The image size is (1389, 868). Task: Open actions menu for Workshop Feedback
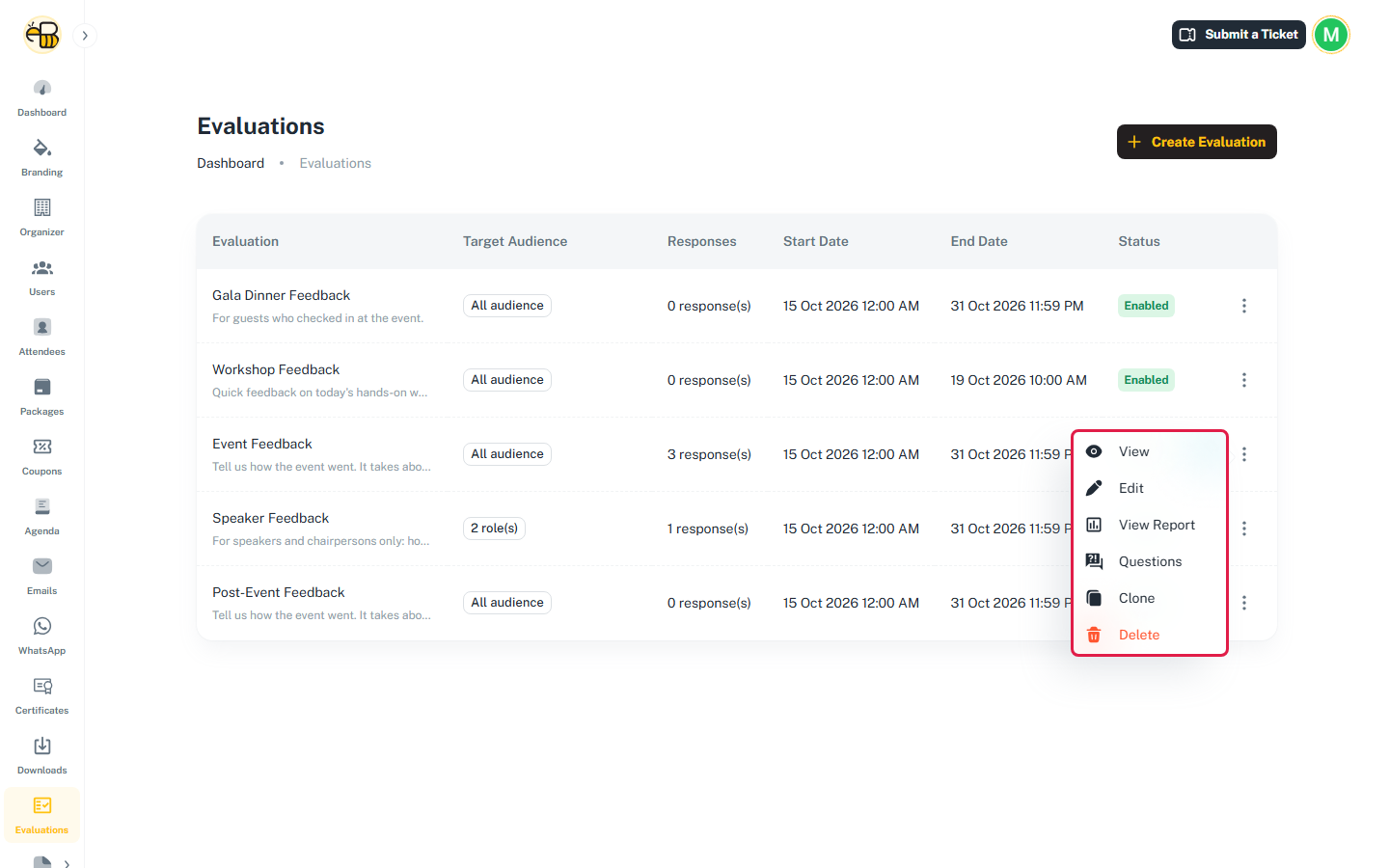[1244, 380]
